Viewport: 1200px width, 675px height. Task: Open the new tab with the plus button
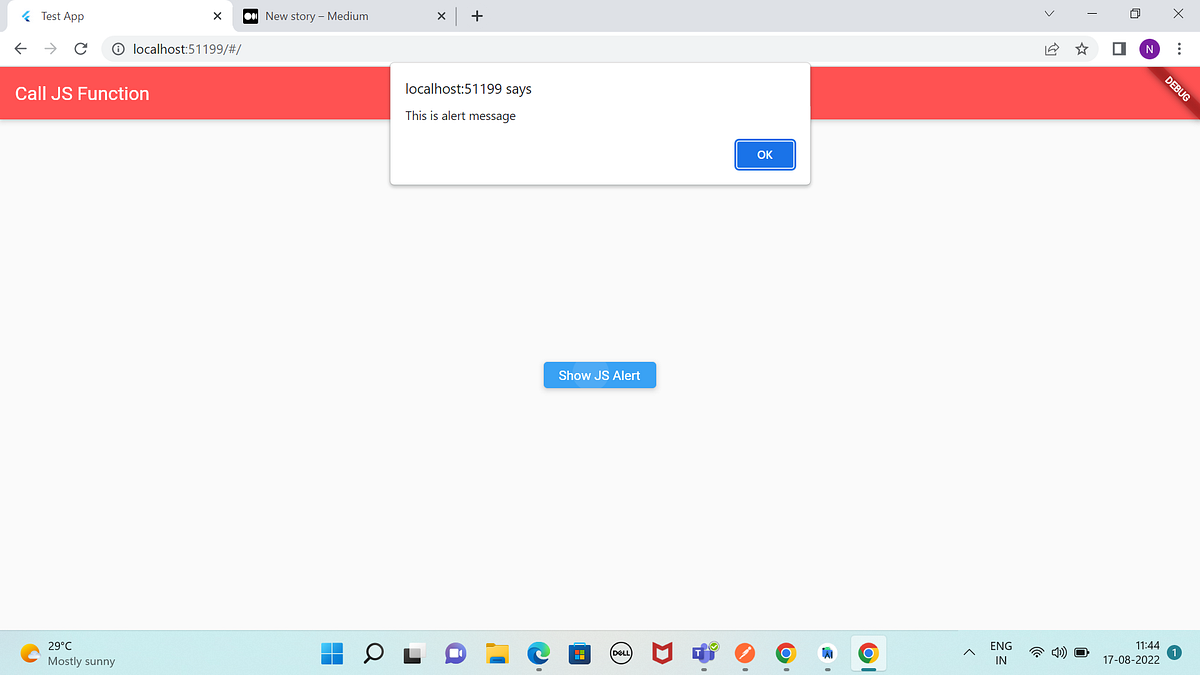[x=477, y=16]
